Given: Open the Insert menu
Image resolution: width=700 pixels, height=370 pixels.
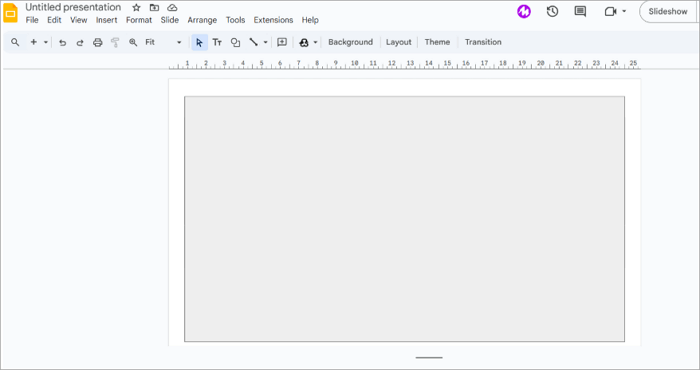Looking at the screenshot, I should click(x=107, y=20).
